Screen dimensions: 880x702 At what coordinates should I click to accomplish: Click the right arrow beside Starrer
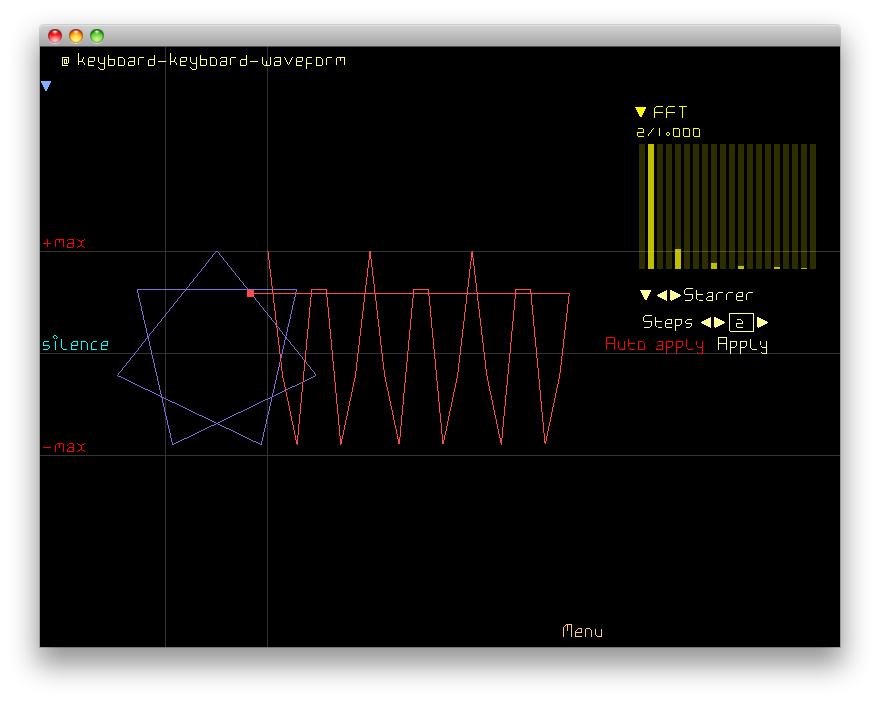[x=675, y=295]
